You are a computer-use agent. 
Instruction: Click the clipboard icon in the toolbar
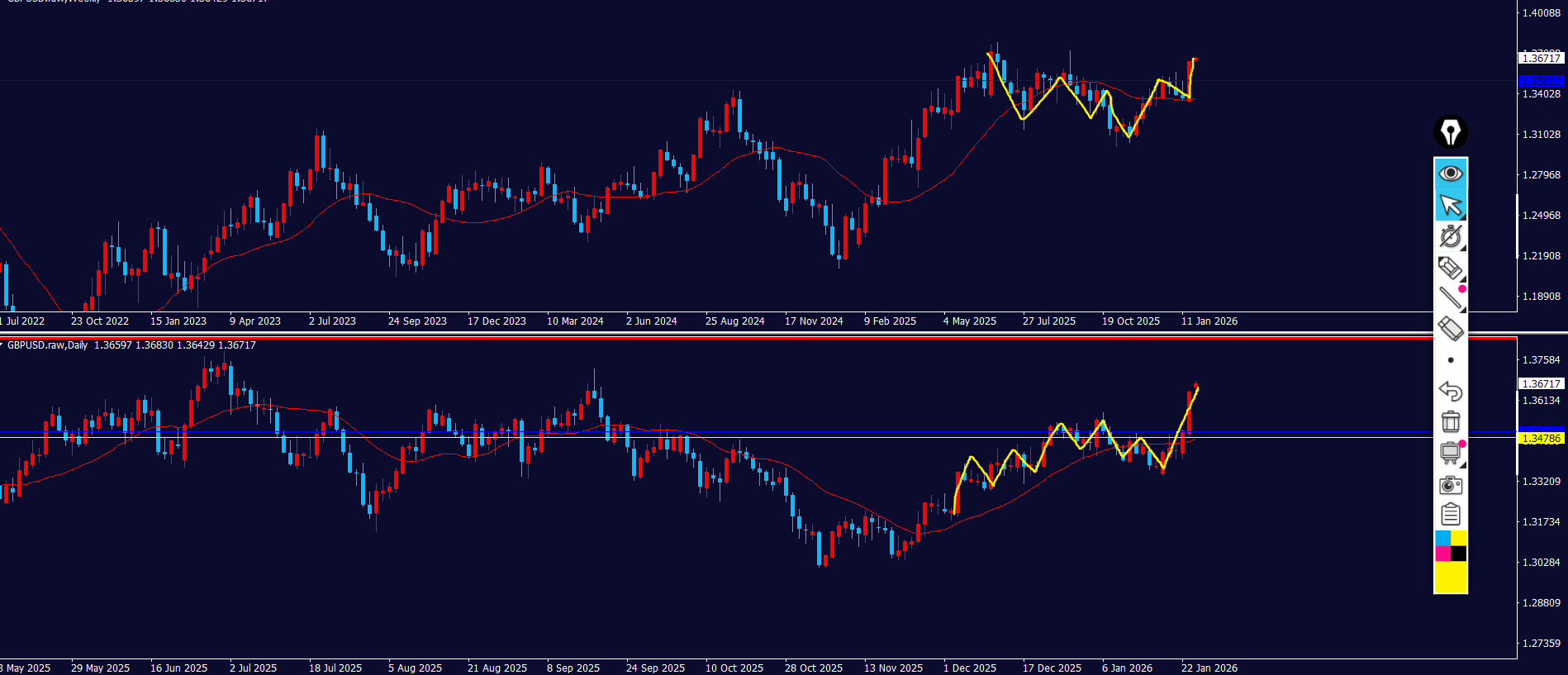point(1450,515)
